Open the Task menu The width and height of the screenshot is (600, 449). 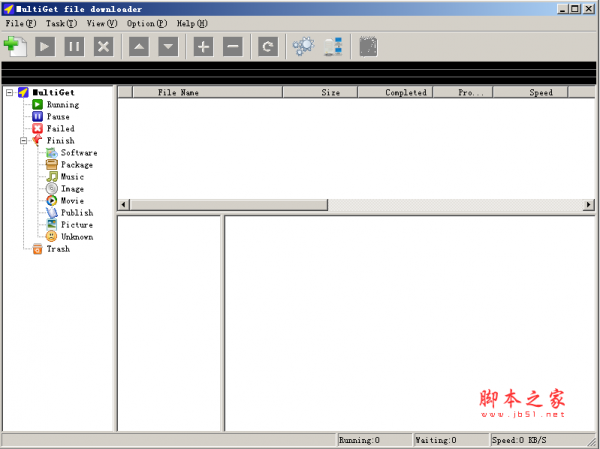coord(61,23)
